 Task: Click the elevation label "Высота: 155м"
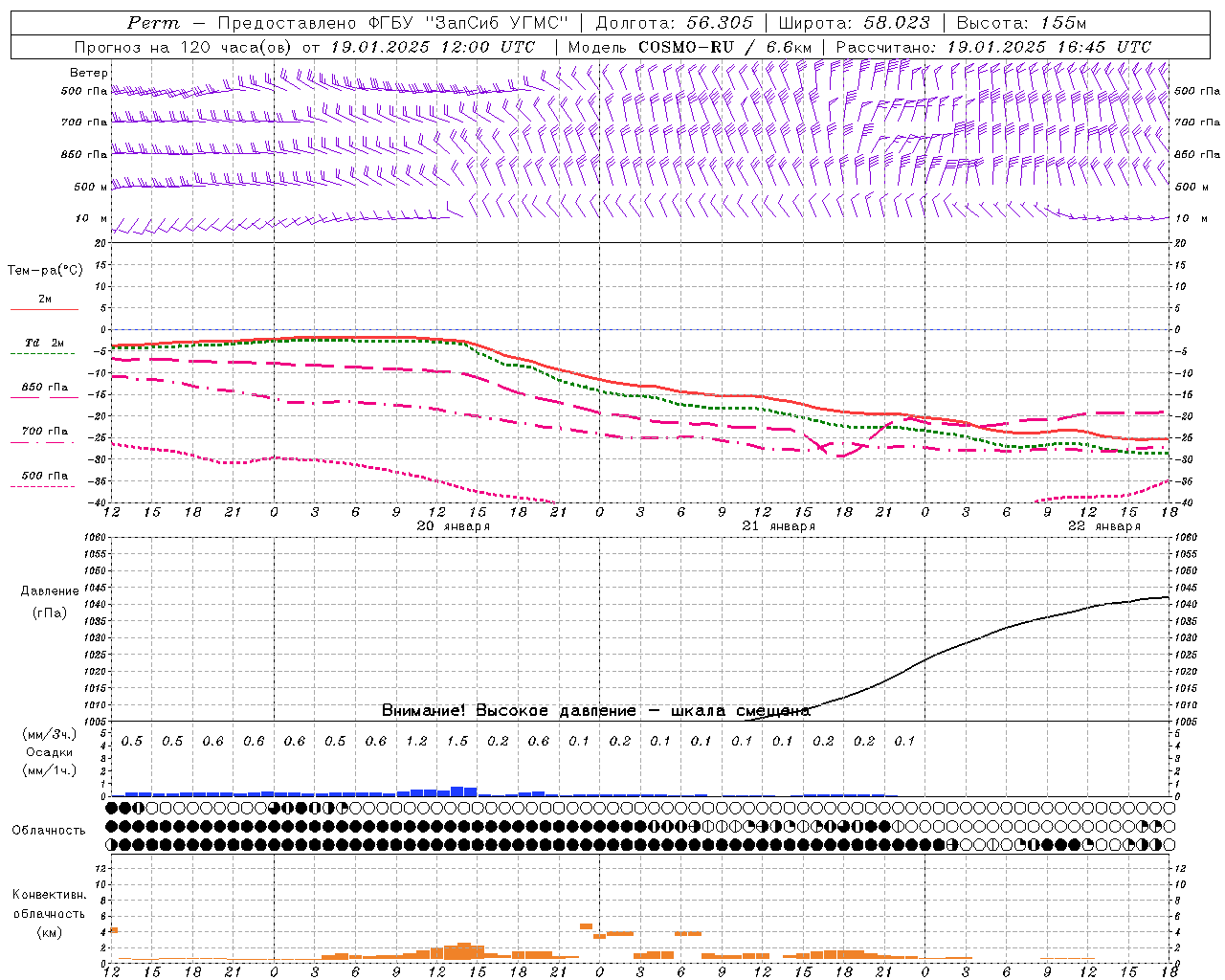pos(1021,23)
